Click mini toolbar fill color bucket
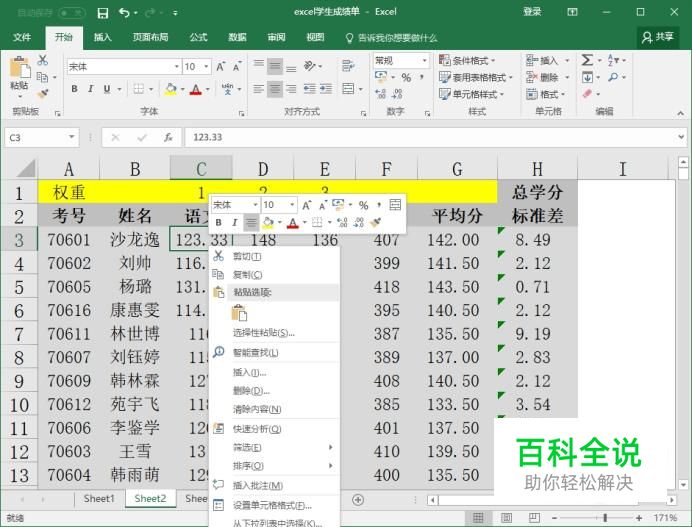This screenshot has width=692, height=527. pos(267,223)
